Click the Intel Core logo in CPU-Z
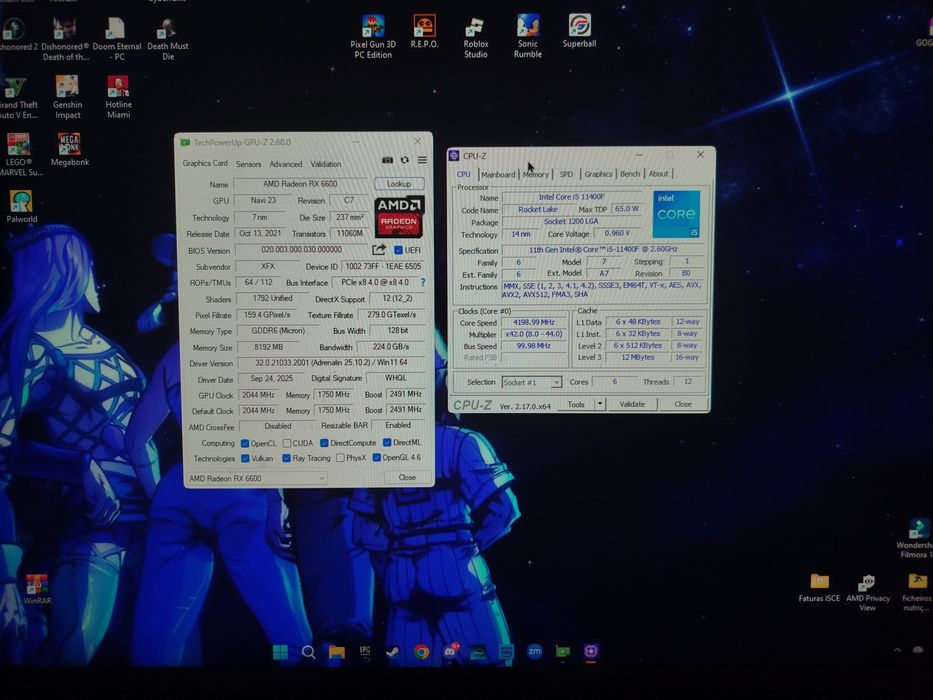This screenshot has height=700, width=933. click(677, 214)
